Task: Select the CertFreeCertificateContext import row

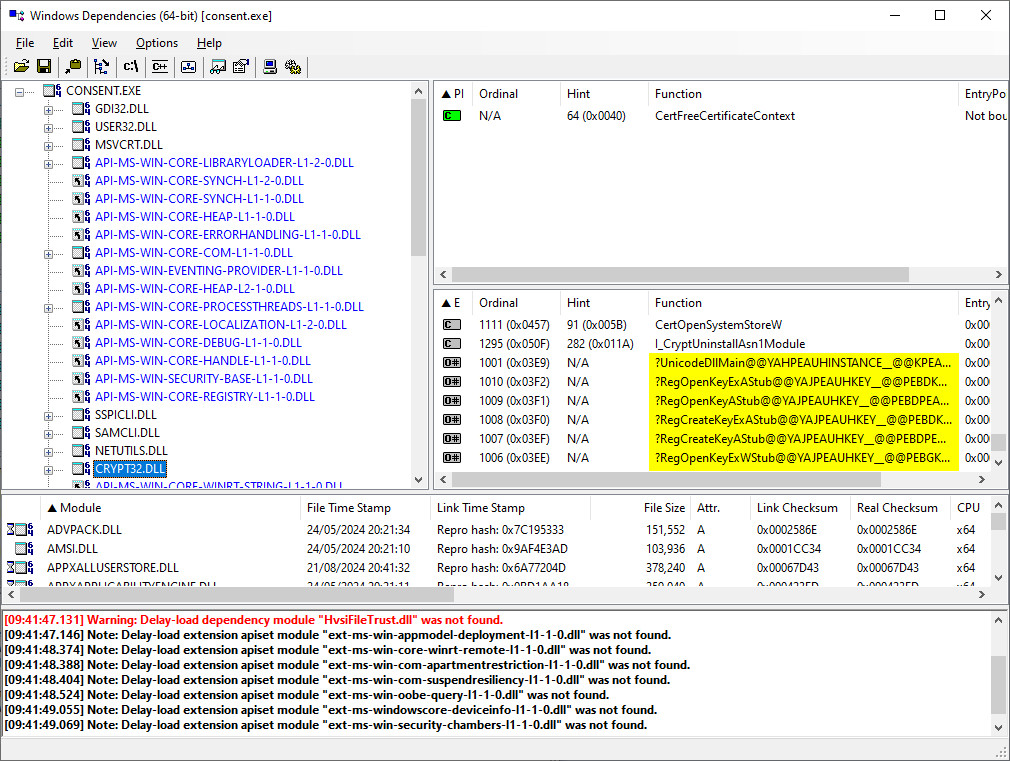Action: (720, 116)
